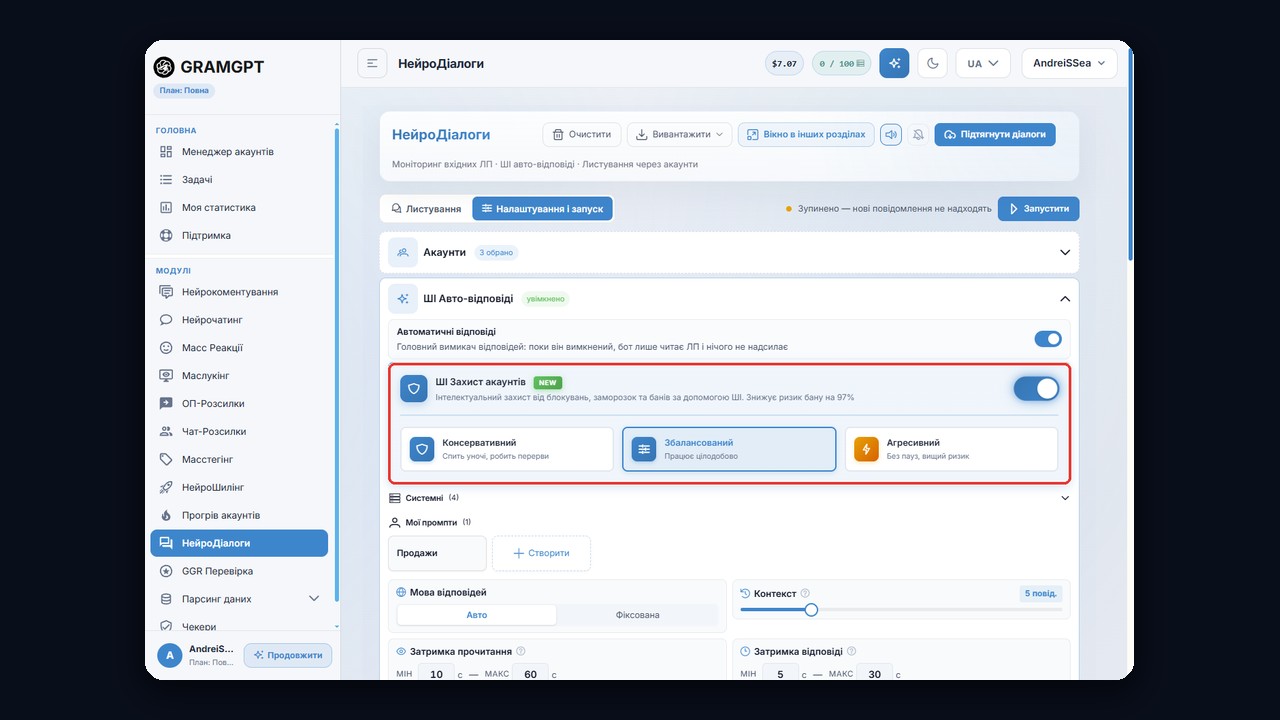Open Прогрів акаунтів module

point(240,516)
